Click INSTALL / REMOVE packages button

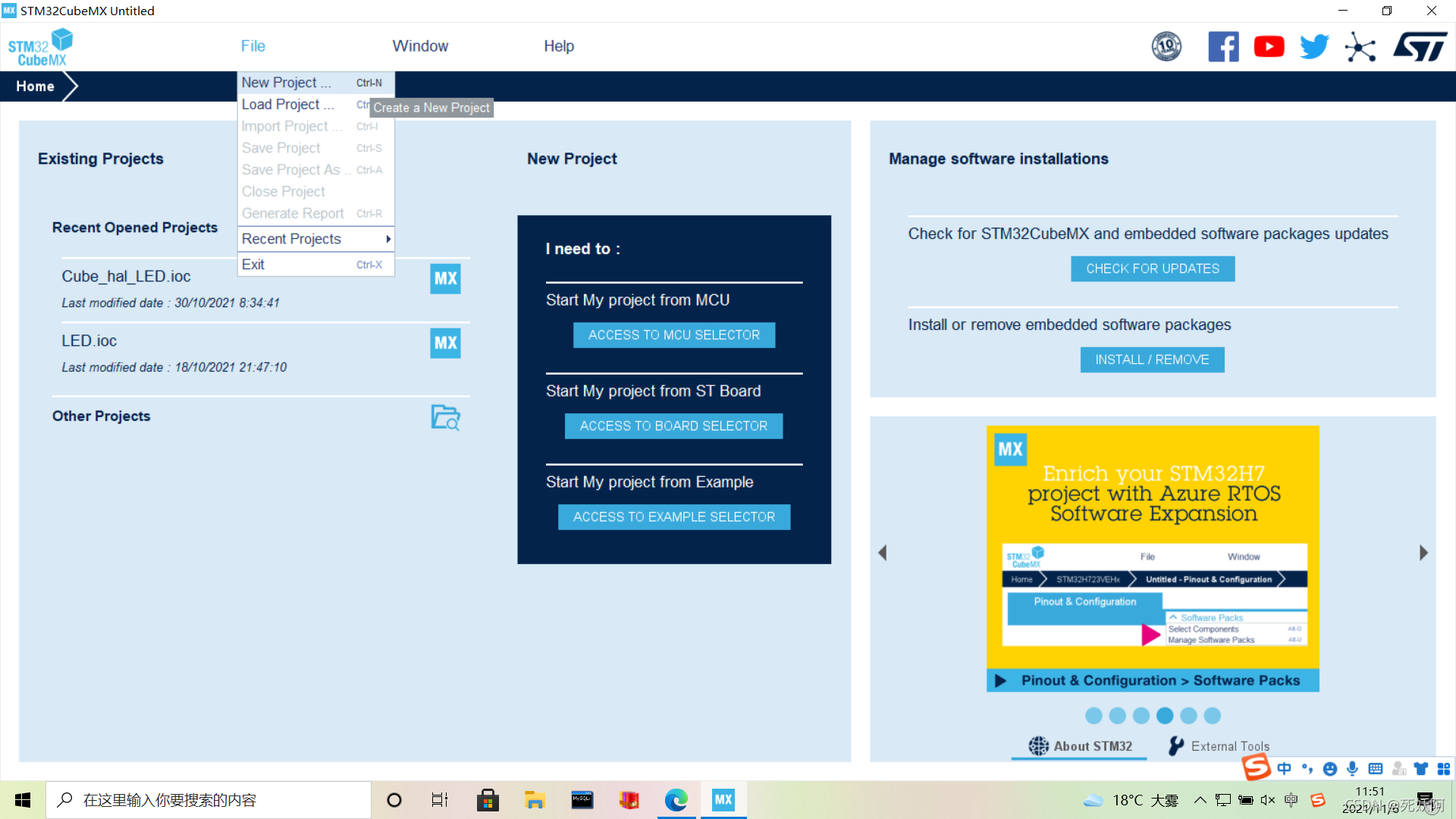click(1152, 359)
